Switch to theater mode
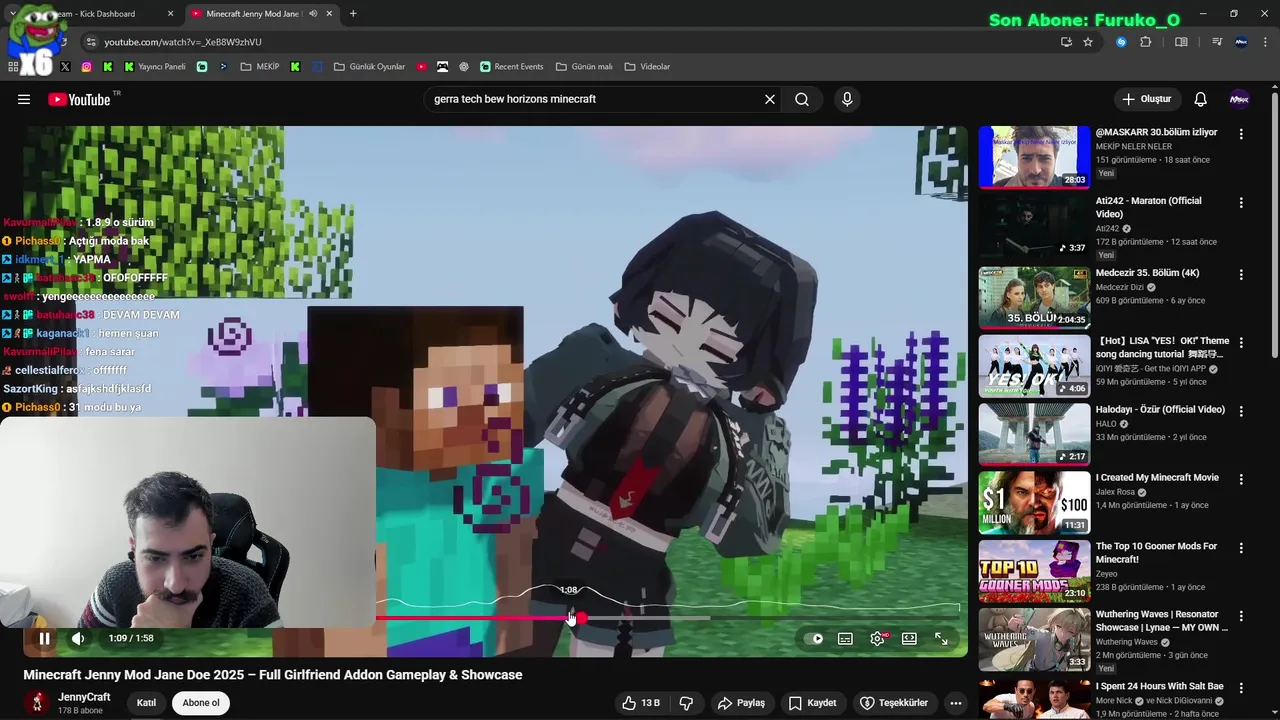Screen dimensions: 1280x720 (909, 638)
